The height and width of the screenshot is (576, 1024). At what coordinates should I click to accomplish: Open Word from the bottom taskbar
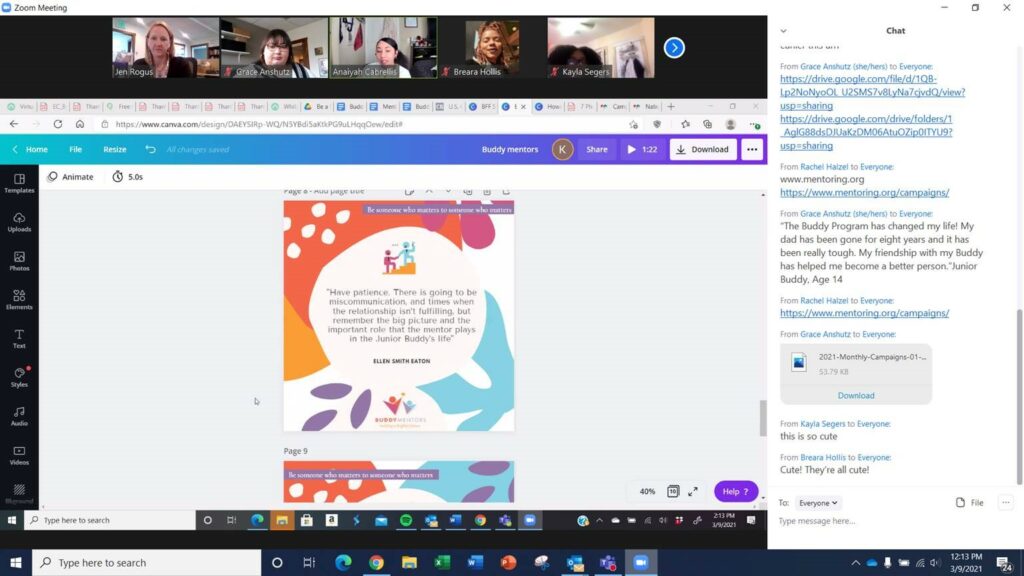click(x=475, y=562)
